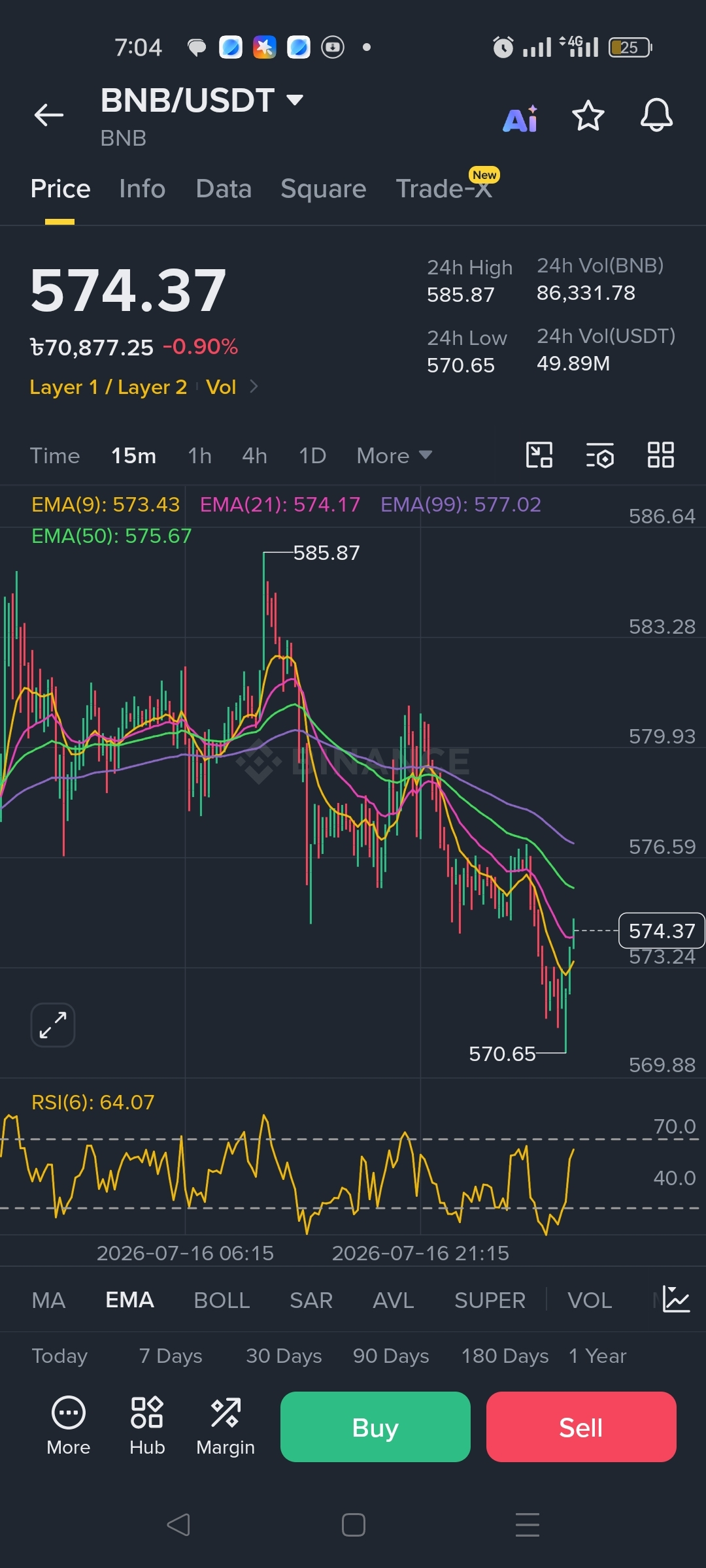Switch to the Price tab

60,189
